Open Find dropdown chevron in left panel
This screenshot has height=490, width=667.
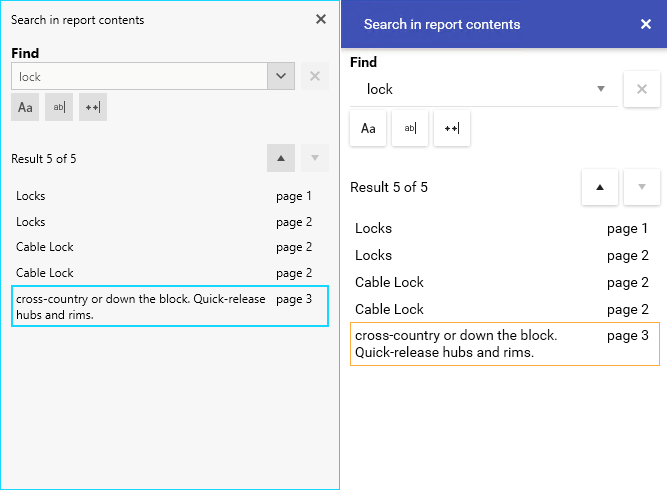(x=281, y=76)
